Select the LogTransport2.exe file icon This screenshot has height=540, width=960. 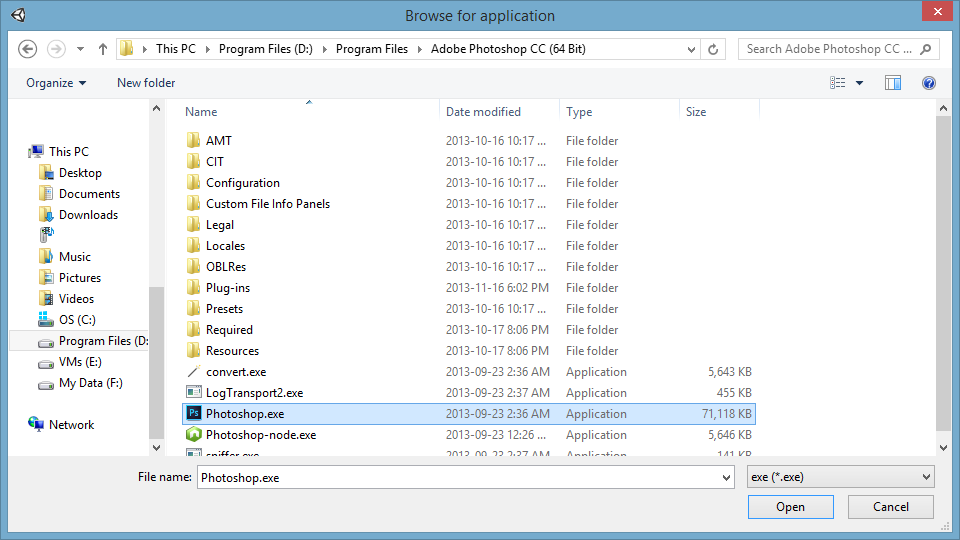pyautogui.click(x=193, y=392)
